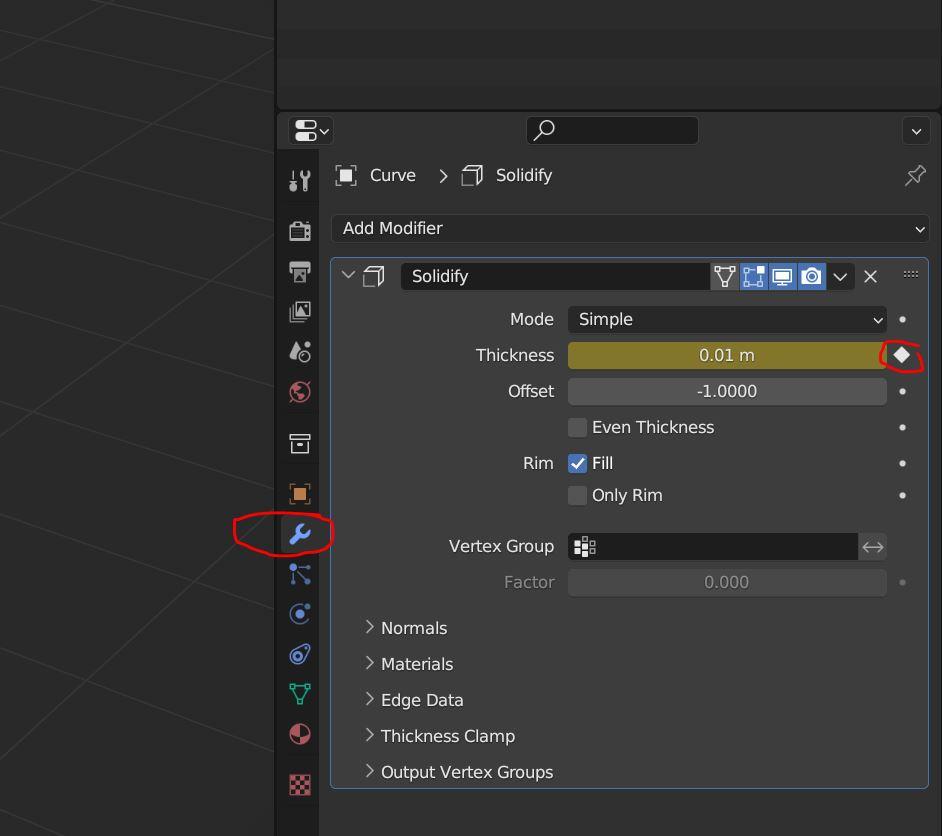Open the Output properties tab
942x836 pixels.
point(299,271)
